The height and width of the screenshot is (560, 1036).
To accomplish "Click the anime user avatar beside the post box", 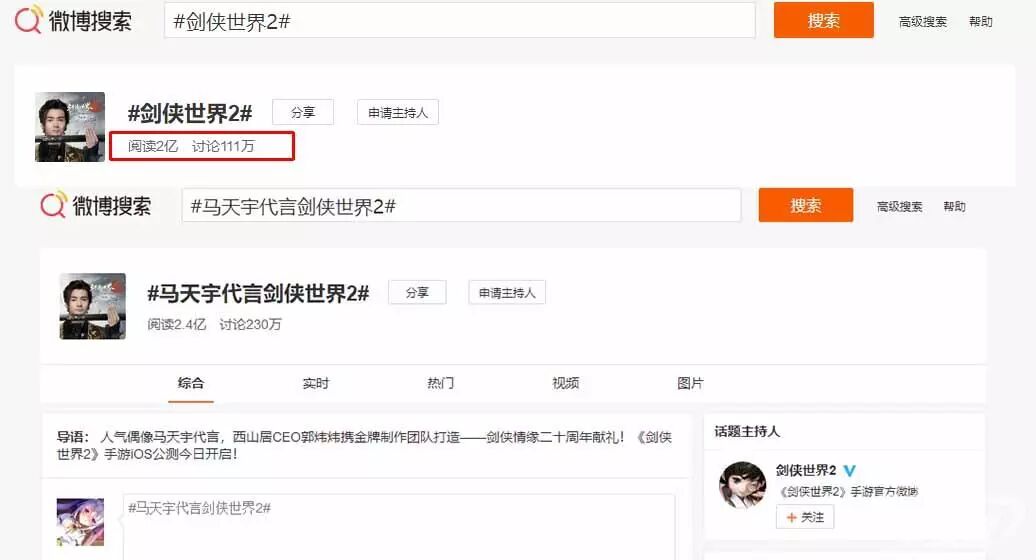I will 81,522.
